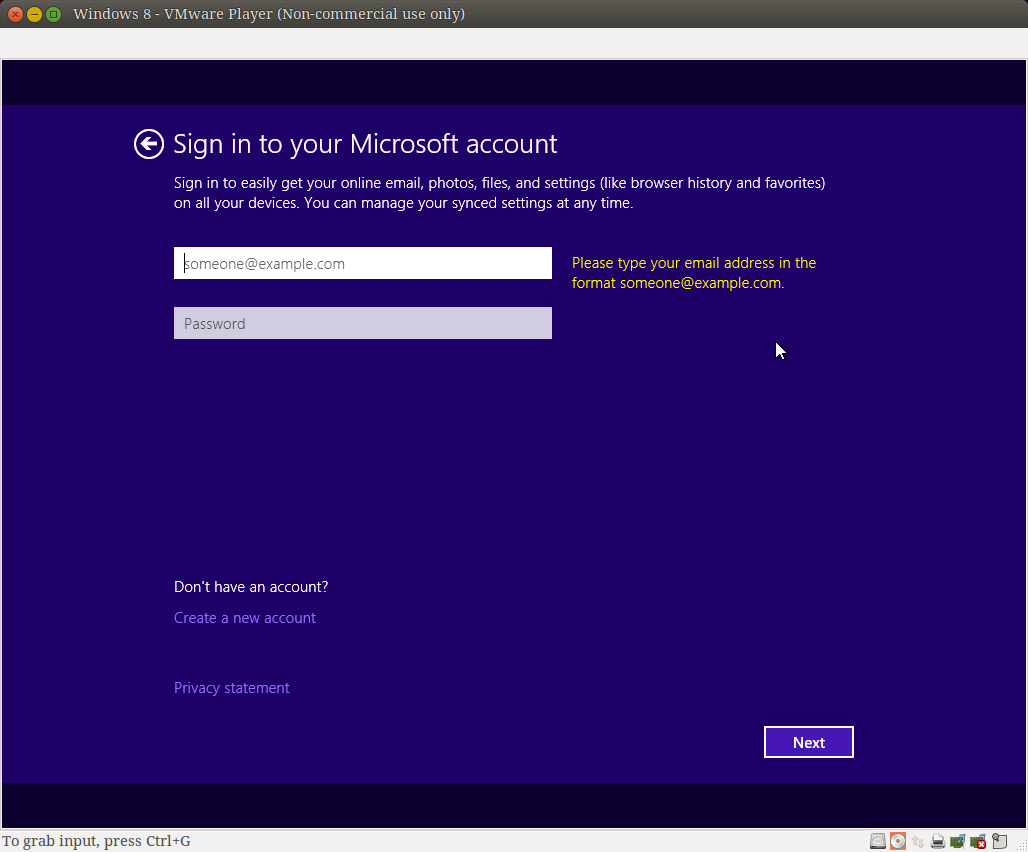Focus the email address input field
This screenshot has height=852, width=1028.
pyautogui.click(x=363, y=263)
